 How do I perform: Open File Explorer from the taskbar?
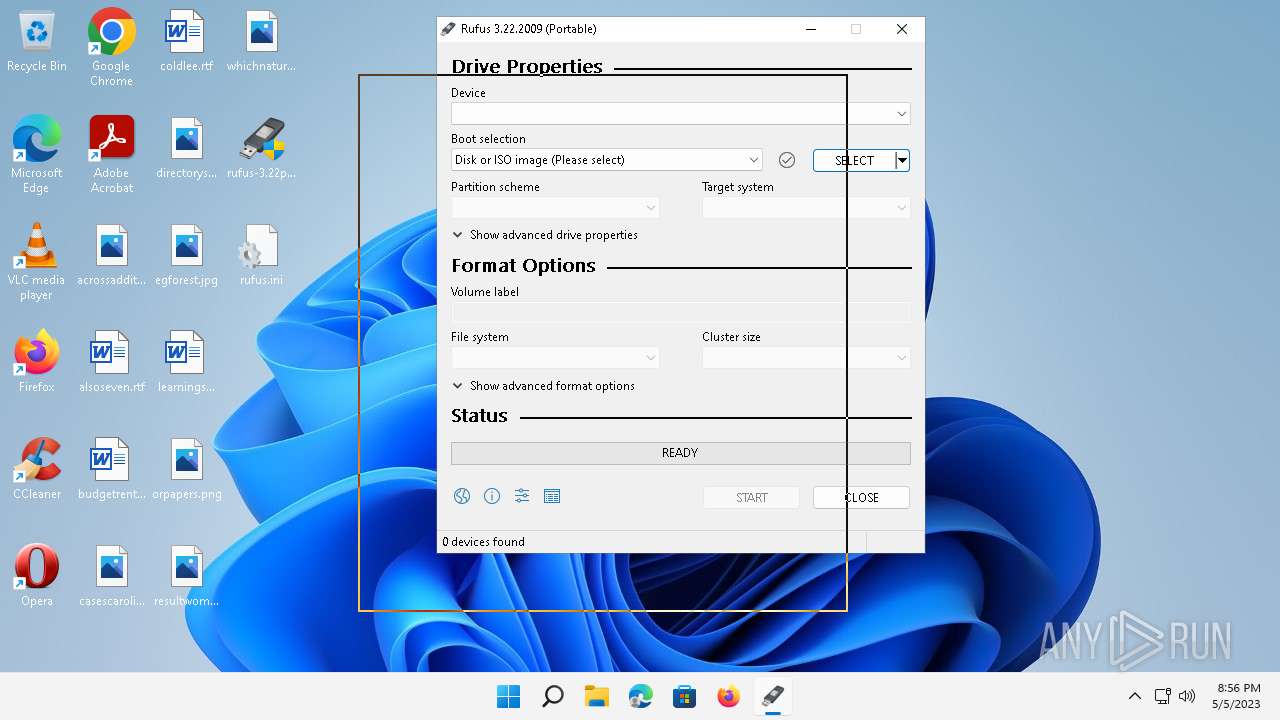[x=596, y=696]
